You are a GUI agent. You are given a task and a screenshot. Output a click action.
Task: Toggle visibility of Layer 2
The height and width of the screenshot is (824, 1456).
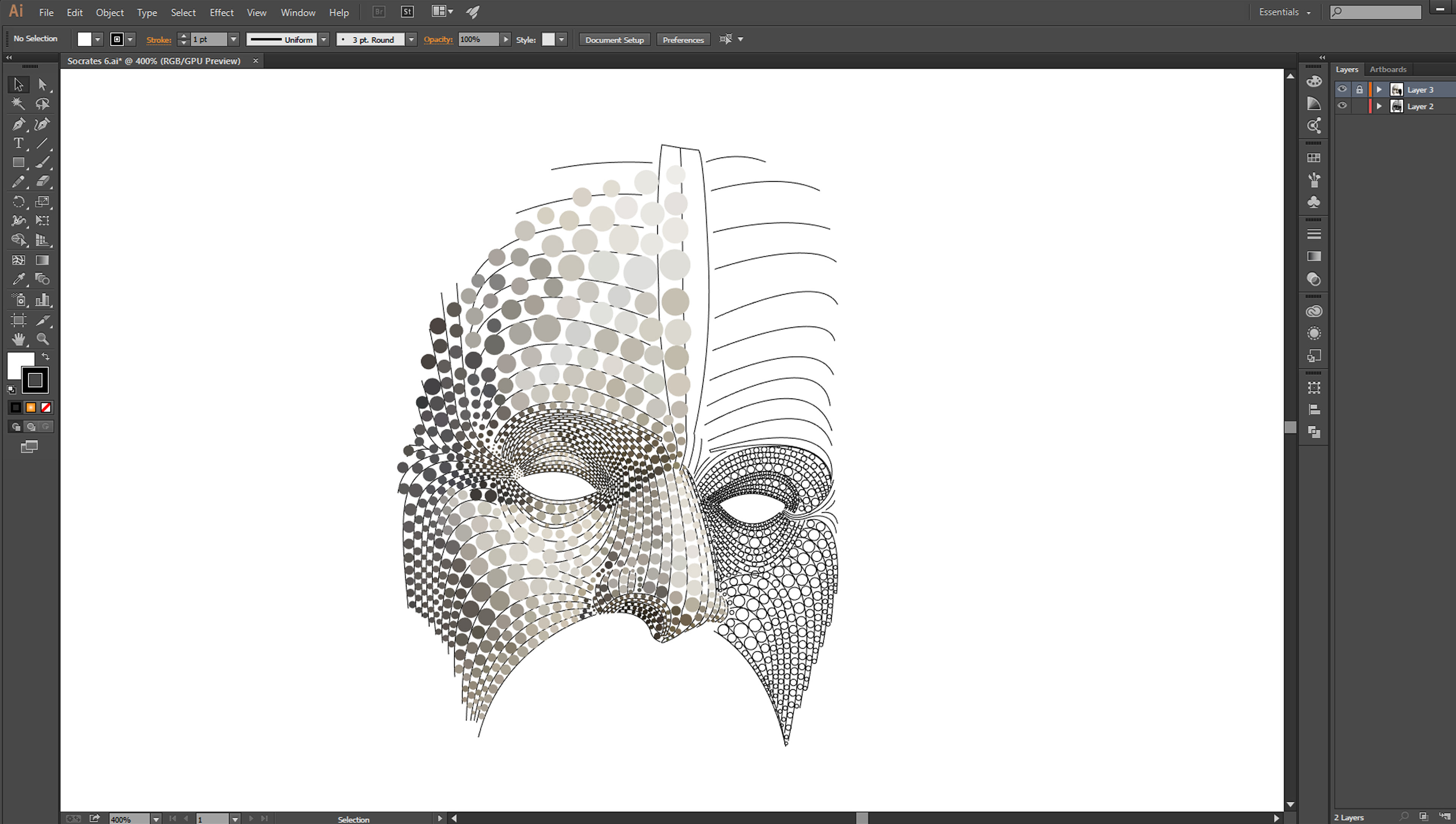[1341, 106]
